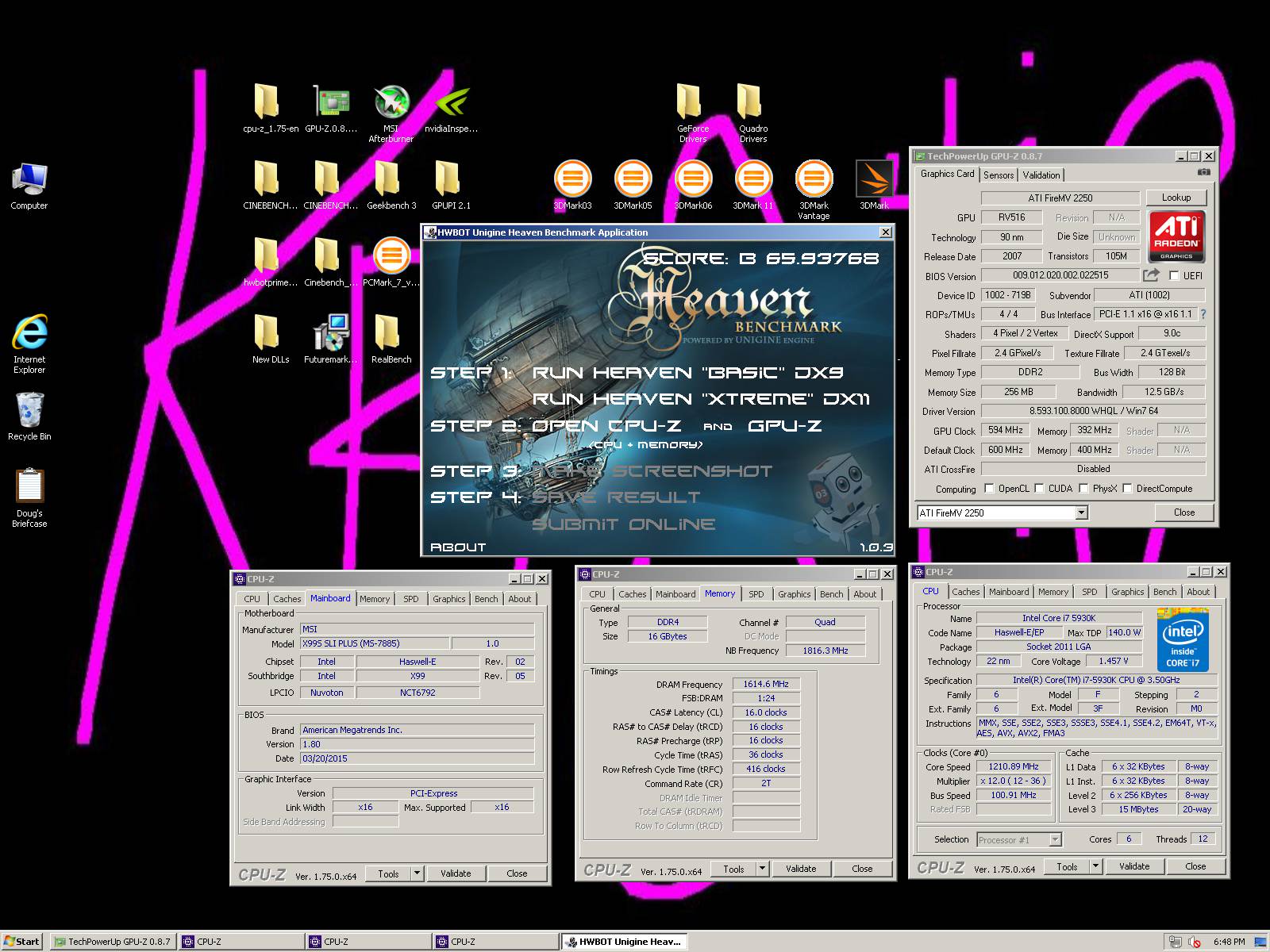Screen dimensions: 1270x952
Task: Click Run Heaven Basic DX9
Action: (687, 373)
